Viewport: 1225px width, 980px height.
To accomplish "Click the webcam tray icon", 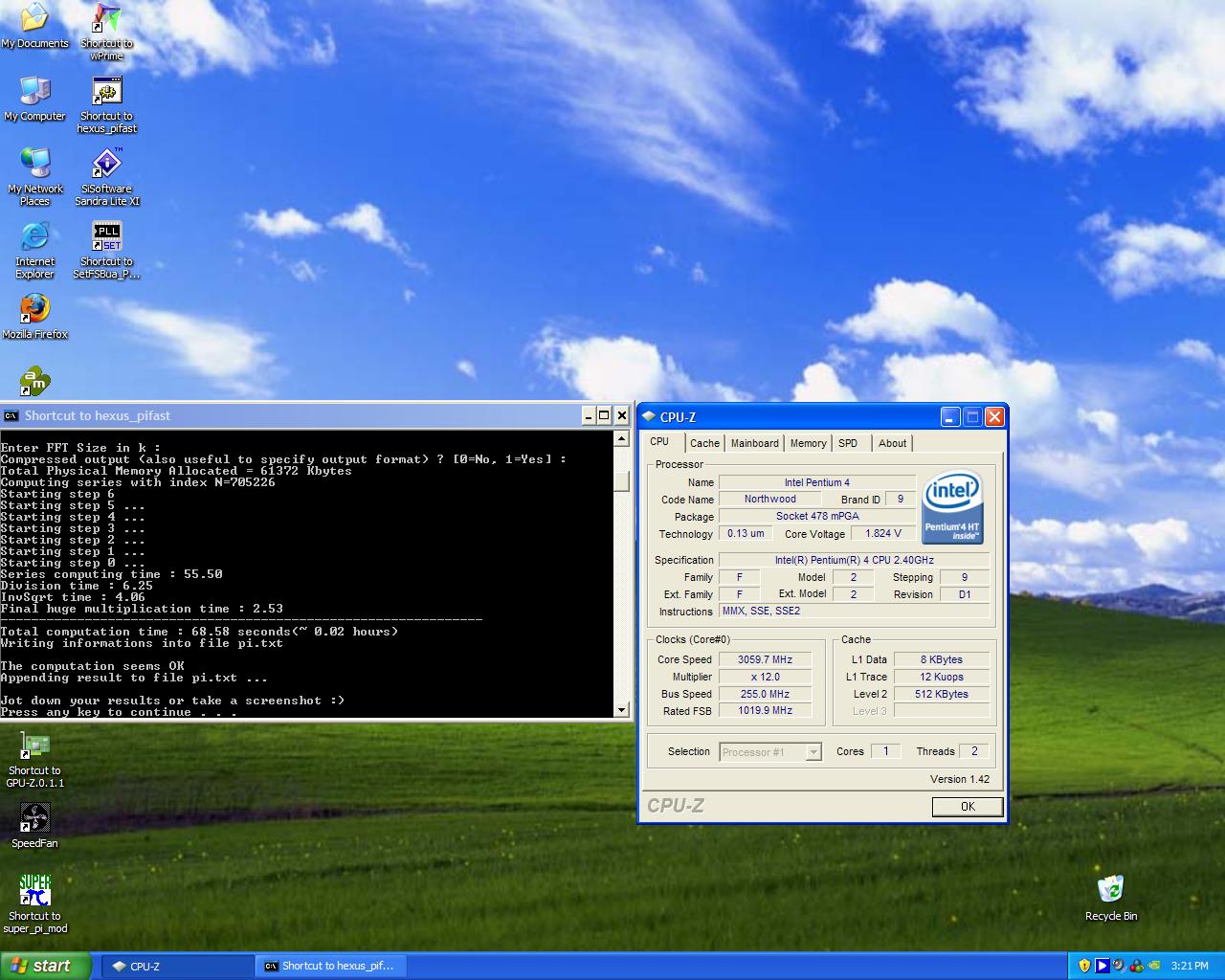I will [1119, 966].
